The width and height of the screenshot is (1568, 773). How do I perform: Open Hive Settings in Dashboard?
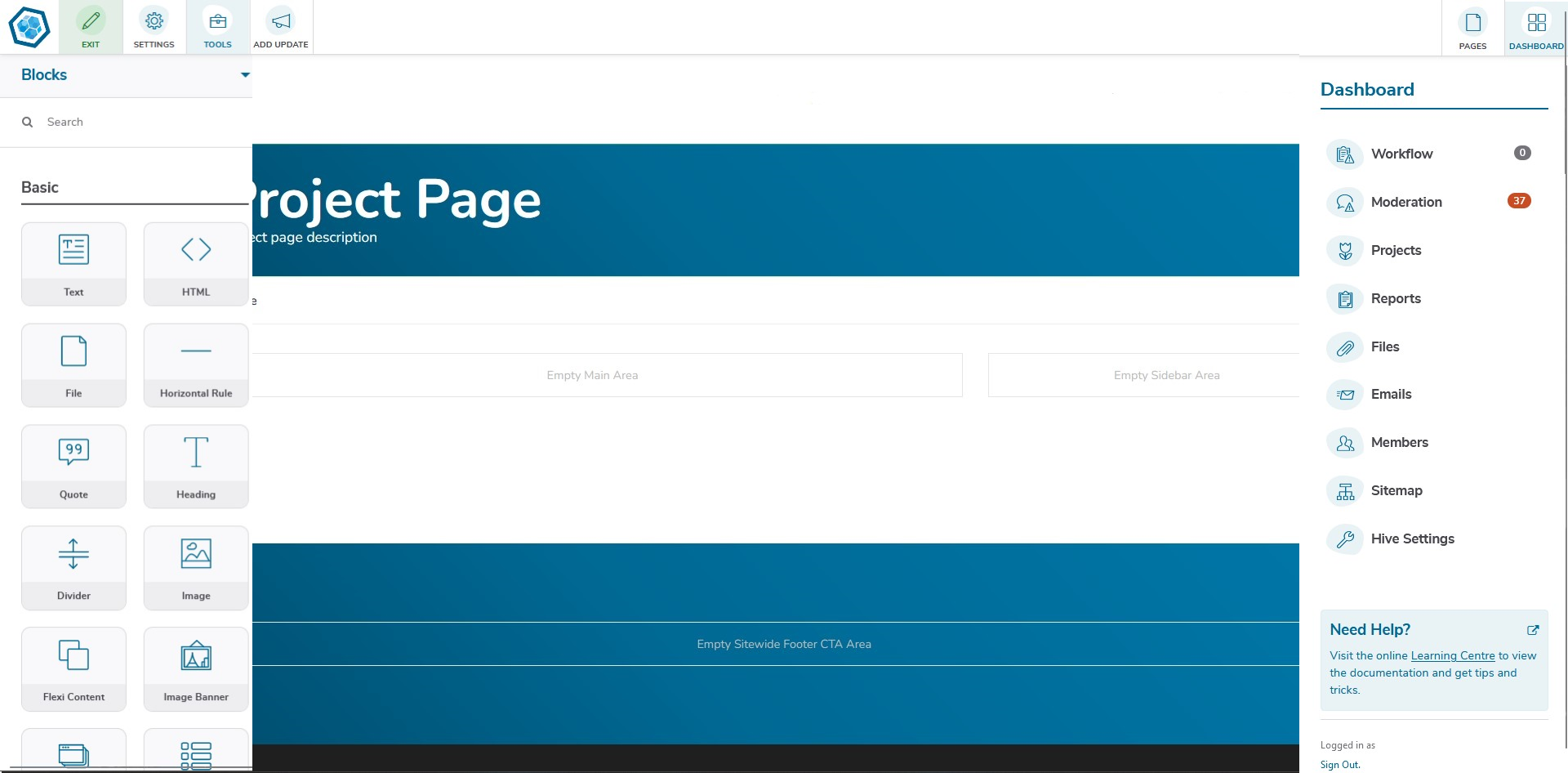(x=1413, y=538)
